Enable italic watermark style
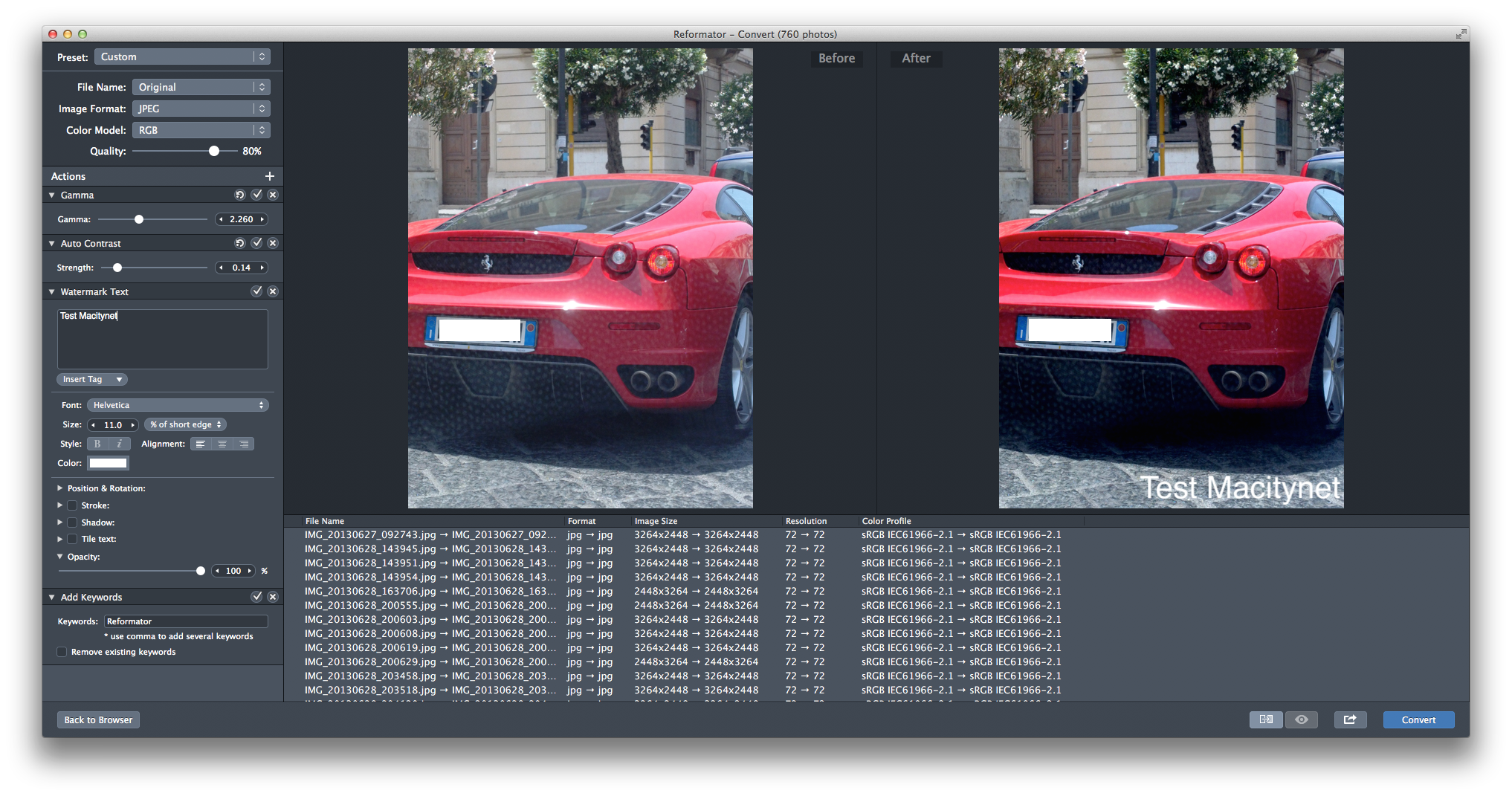This screenshot has width=1512, height=796. point(120,444)
